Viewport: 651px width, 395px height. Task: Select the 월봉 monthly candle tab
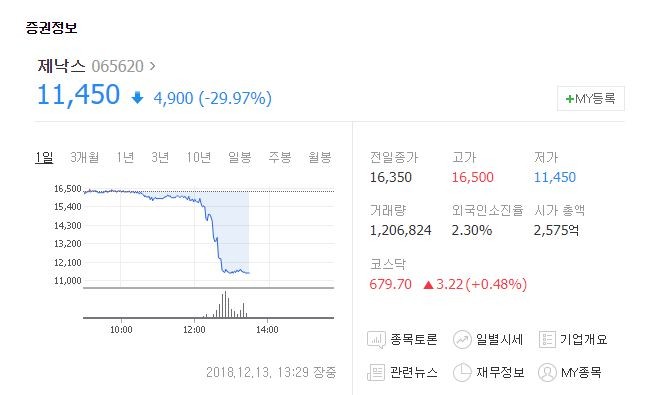(x=320, y=157)
